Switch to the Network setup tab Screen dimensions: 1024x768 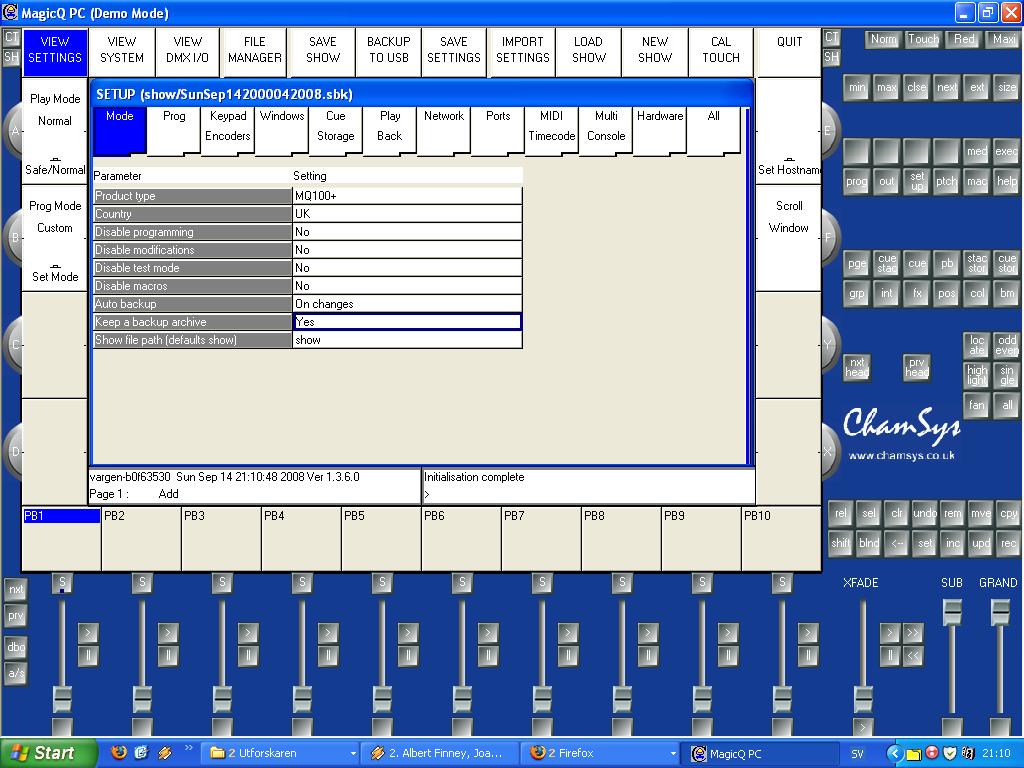[x=443, y=129]
